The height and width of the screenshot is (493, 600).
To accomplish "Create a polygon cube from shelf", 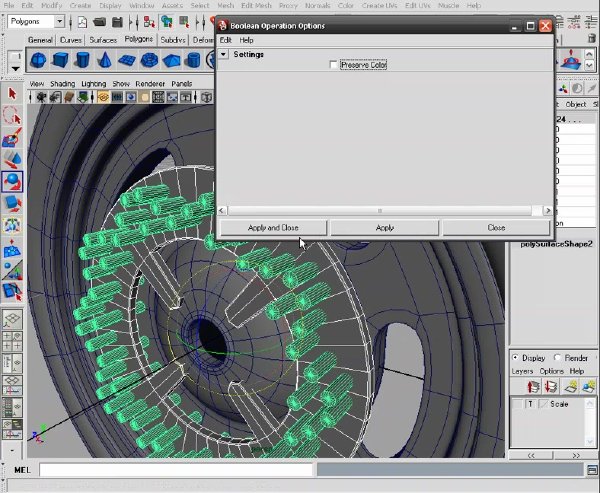I will (60, 60).
